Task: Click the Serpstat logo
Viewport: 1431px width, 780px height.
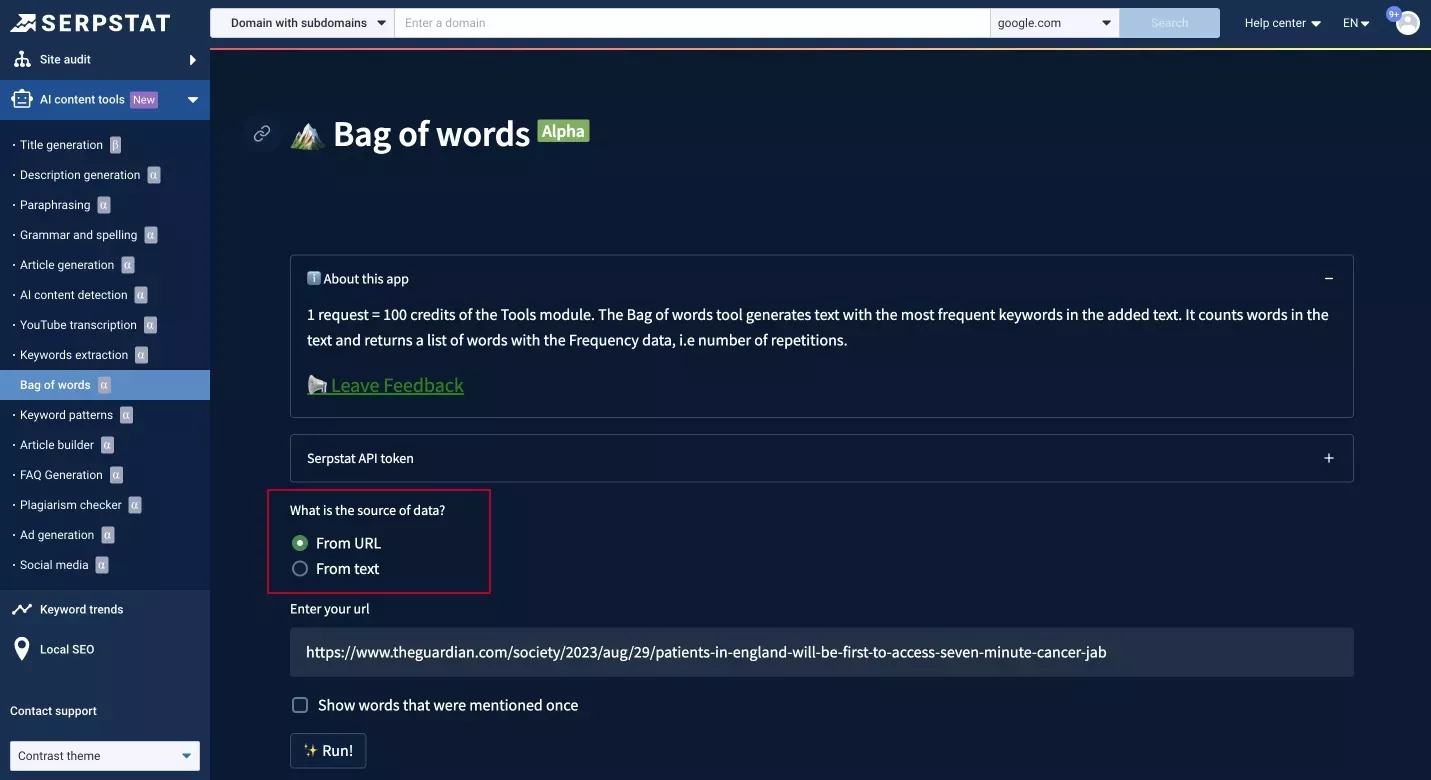Action: click(x=90, y=22)
